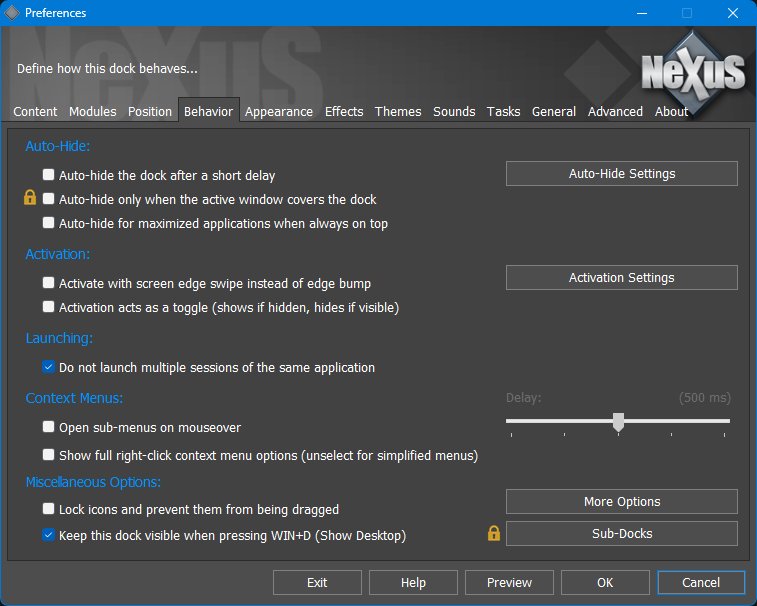Open Auto-Hide Settings

coord(622,173)
